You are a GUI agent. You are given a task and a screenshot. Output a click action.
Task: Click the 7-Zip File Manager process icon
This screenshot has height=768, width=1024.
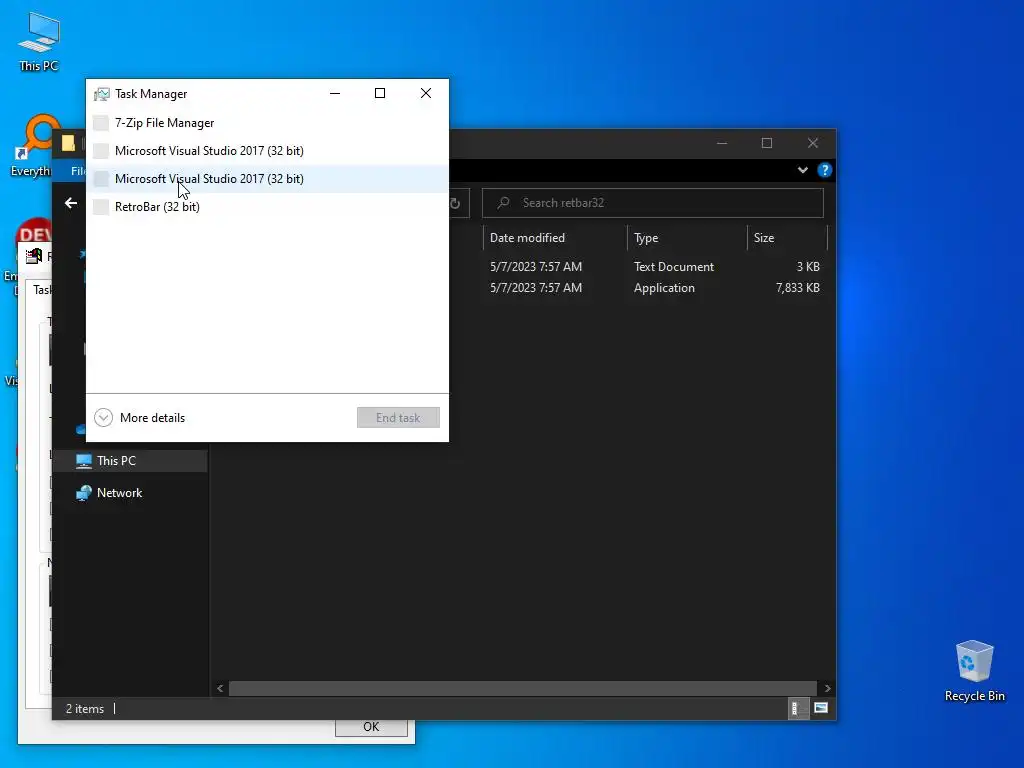pos(101,123)
